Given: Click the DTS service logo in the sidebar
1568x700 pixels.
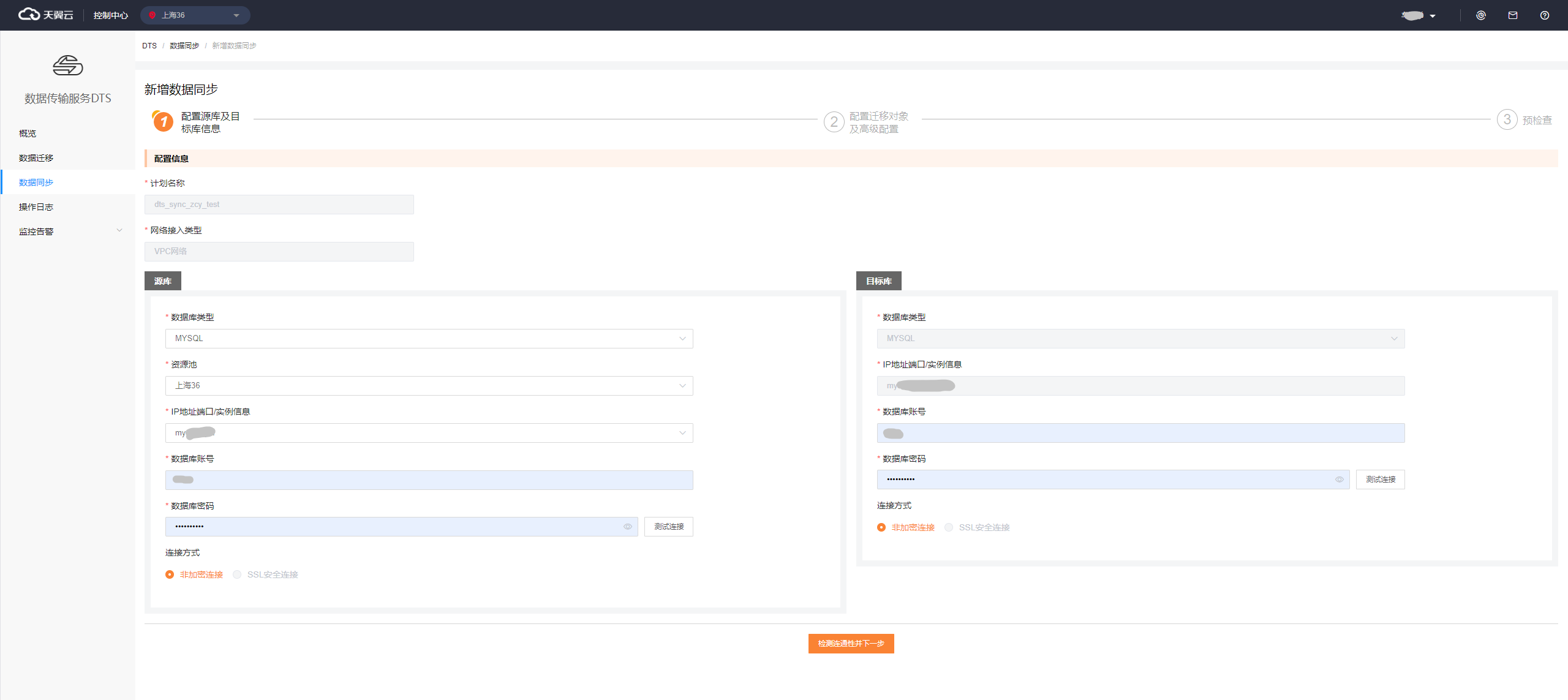Looking at the screenshot, I should coord(67,66).
